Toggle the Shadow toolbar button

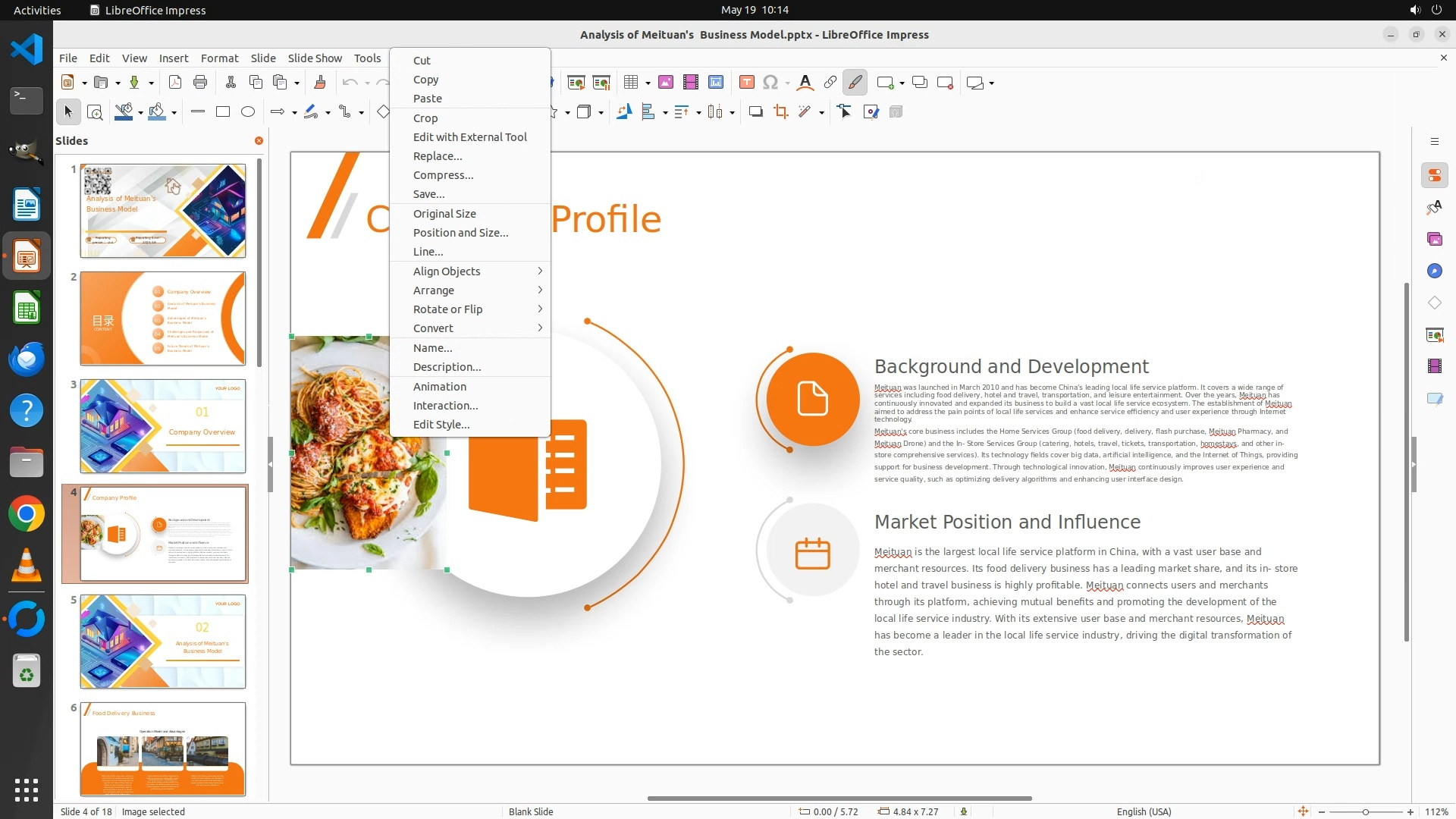click(755, 112)
